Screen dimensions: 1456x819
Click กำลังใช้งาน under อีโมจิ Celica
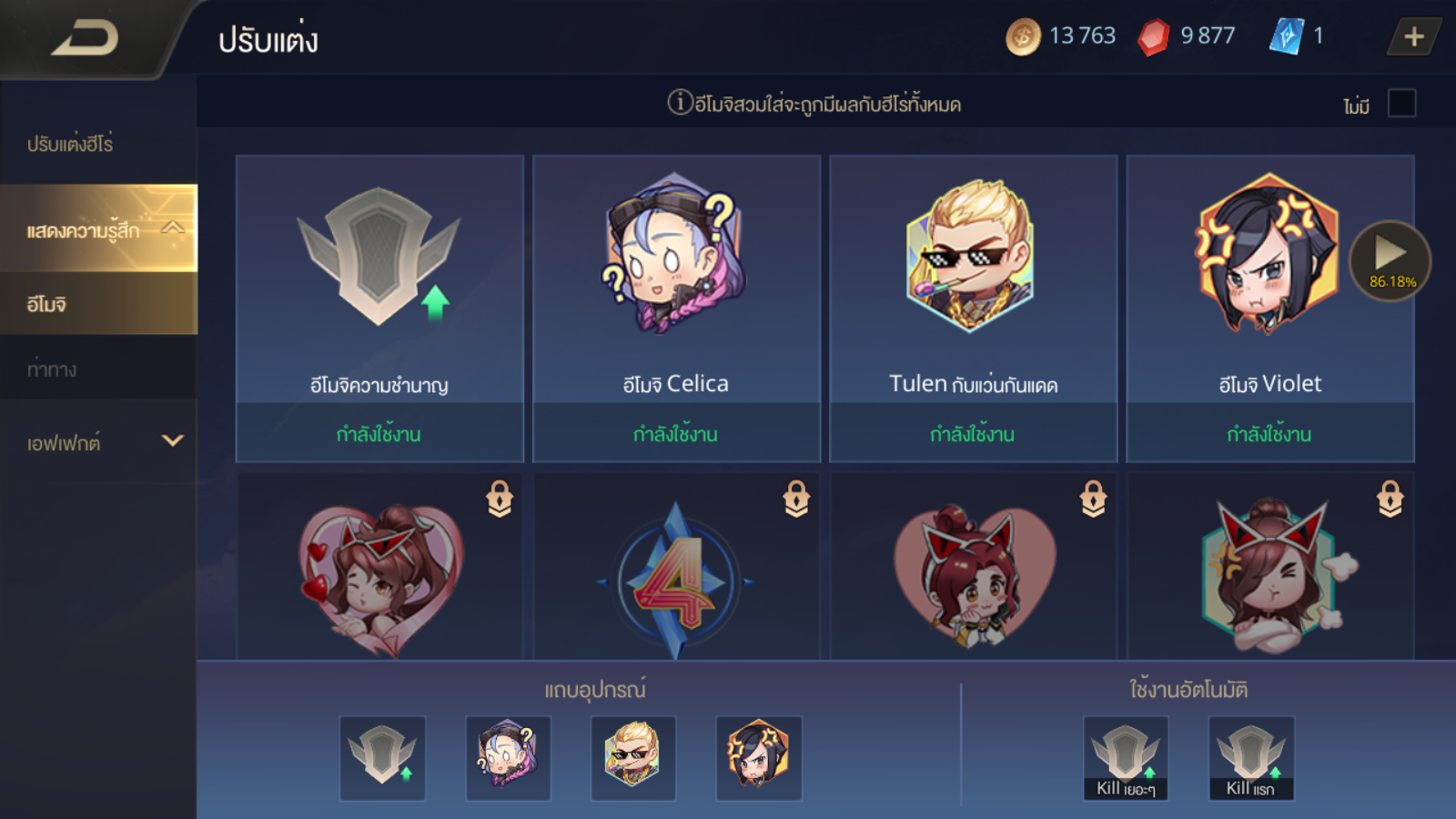point(675,433)
